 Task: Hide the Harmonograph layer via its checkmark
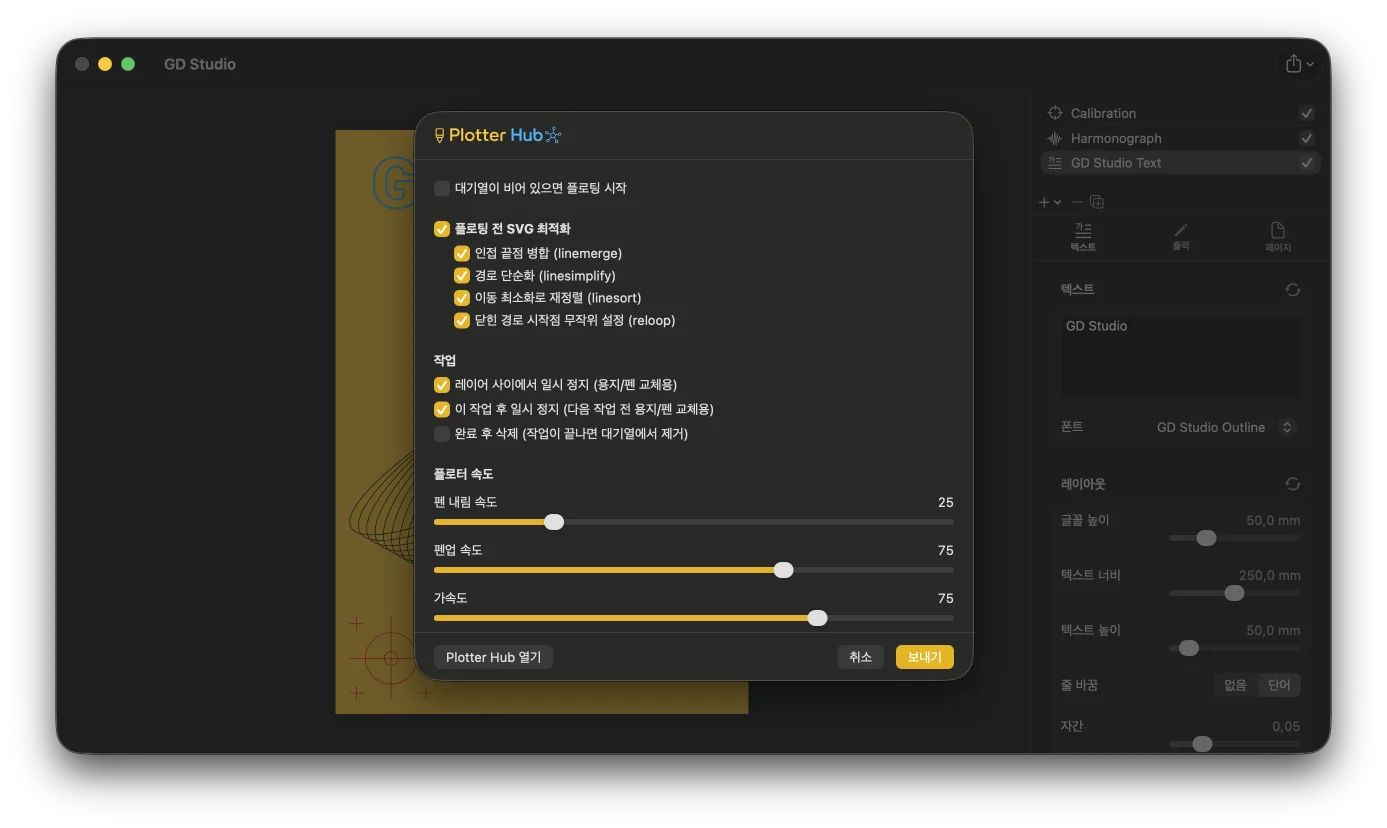[x=1307, y=138]
